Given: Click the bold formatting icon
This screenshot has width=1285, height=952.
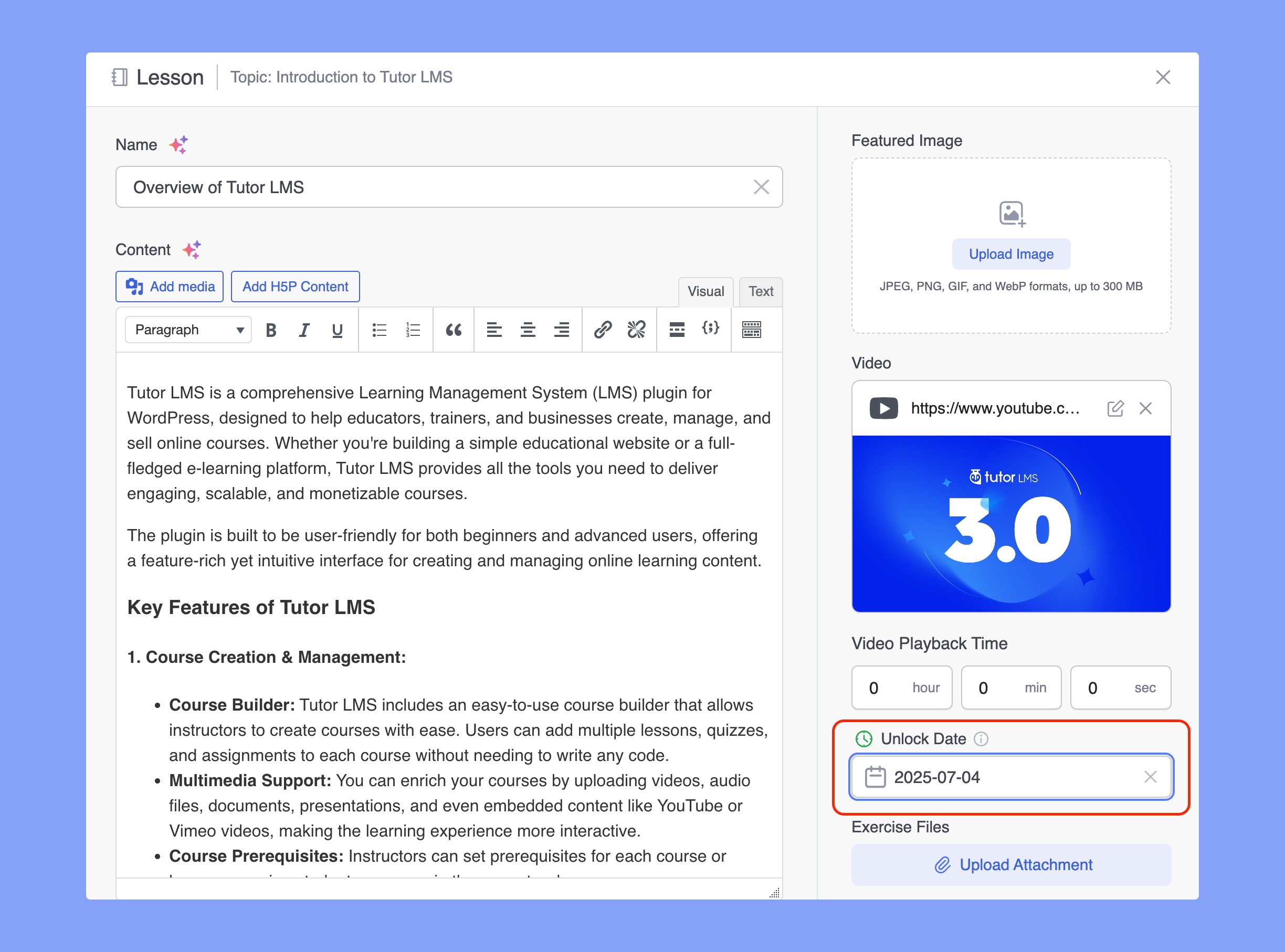Looking at the screenshot, I should tap(272, 328).
